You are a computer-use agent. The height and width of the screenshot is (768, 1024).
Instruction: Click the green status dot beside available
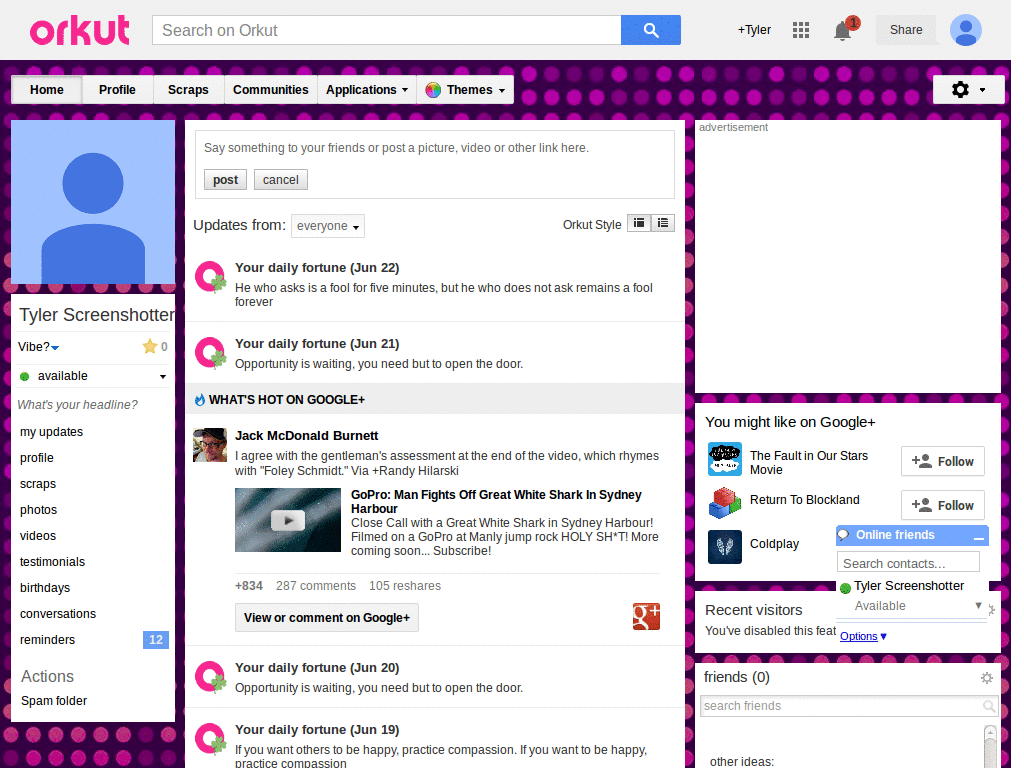[25, 376]
